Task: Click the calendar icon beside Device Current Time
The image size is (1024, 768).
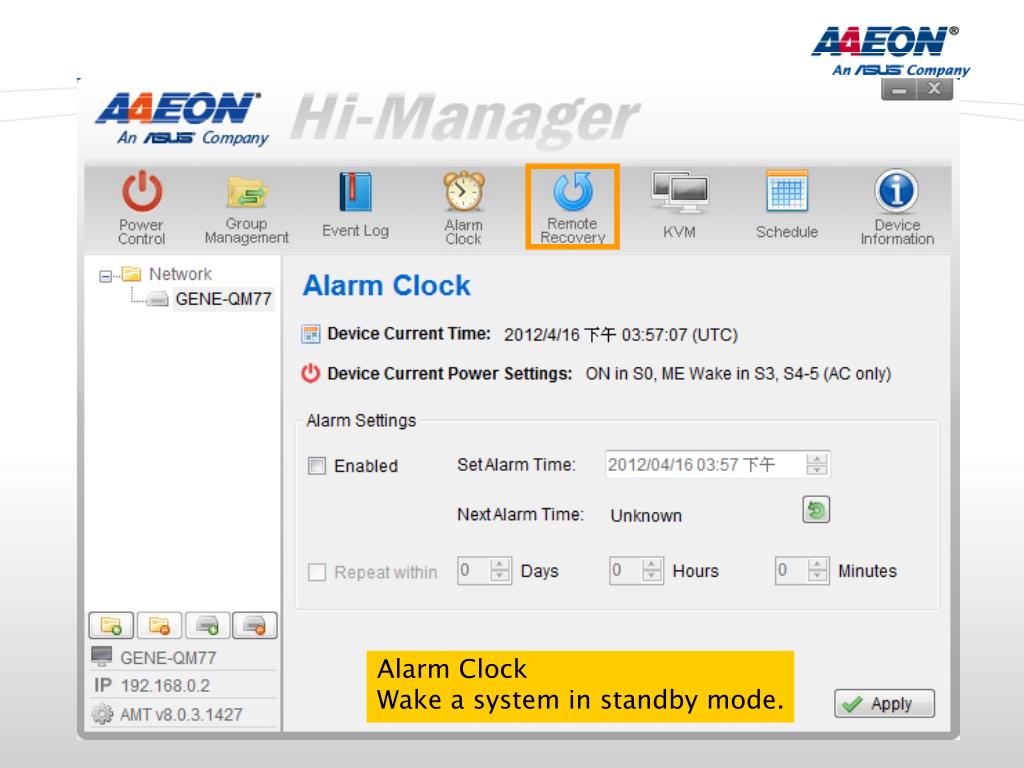Action: tap(310, 334)
